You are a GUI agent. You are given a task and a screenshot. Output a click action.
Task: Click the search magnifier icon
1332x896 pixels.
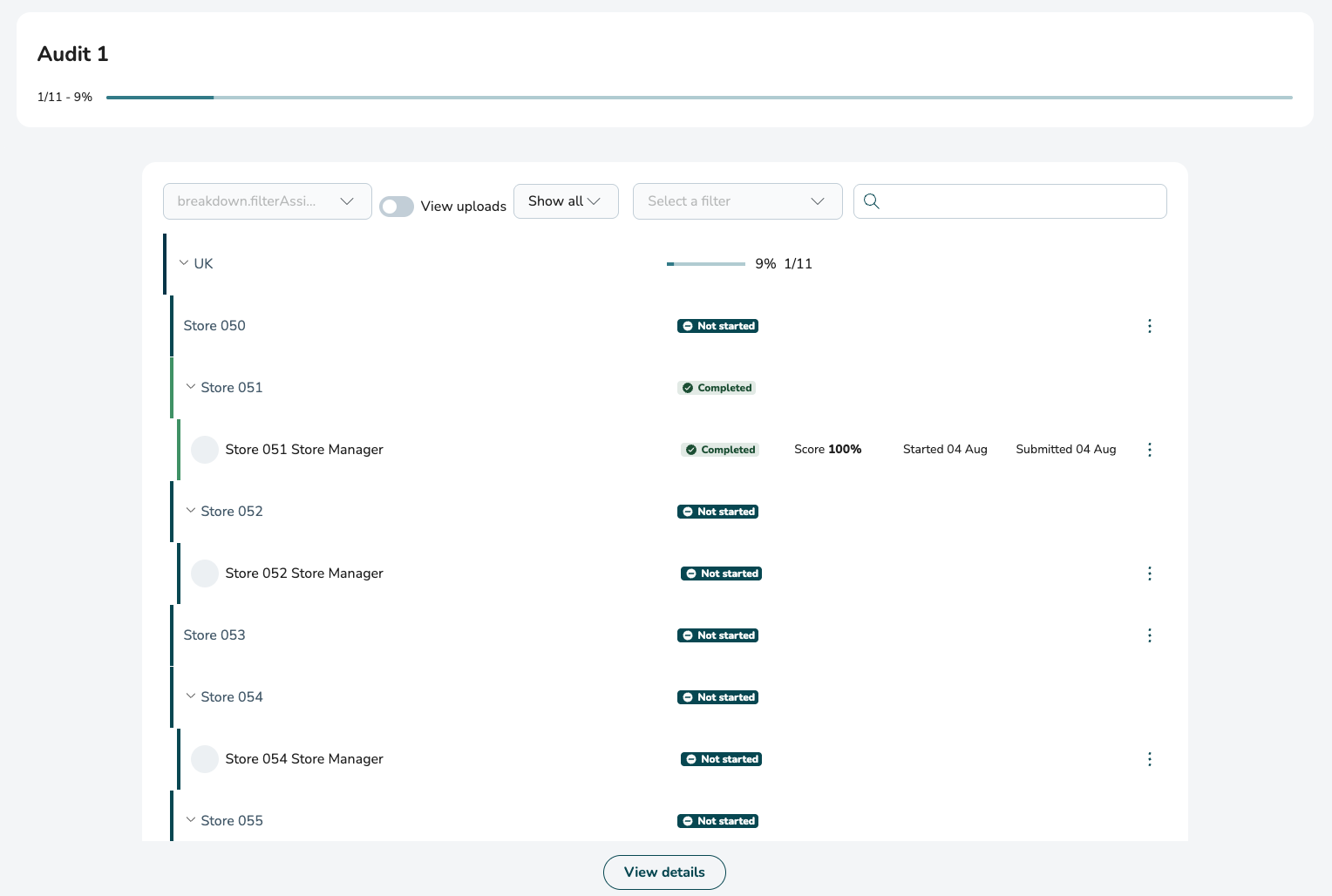[x=871, y=201]
